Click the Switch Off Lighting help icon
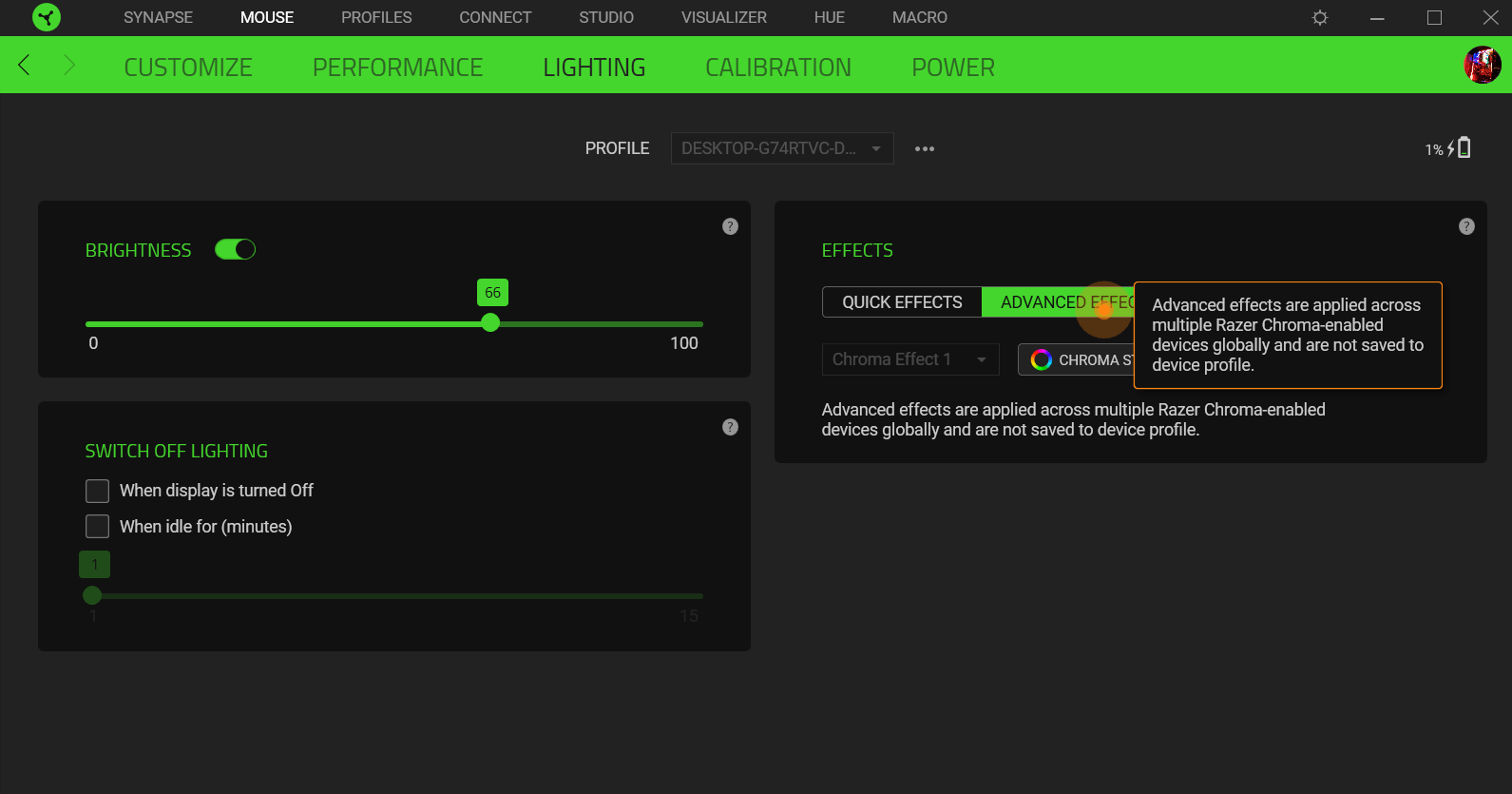 pyautogui.click(x=730, y=427)
